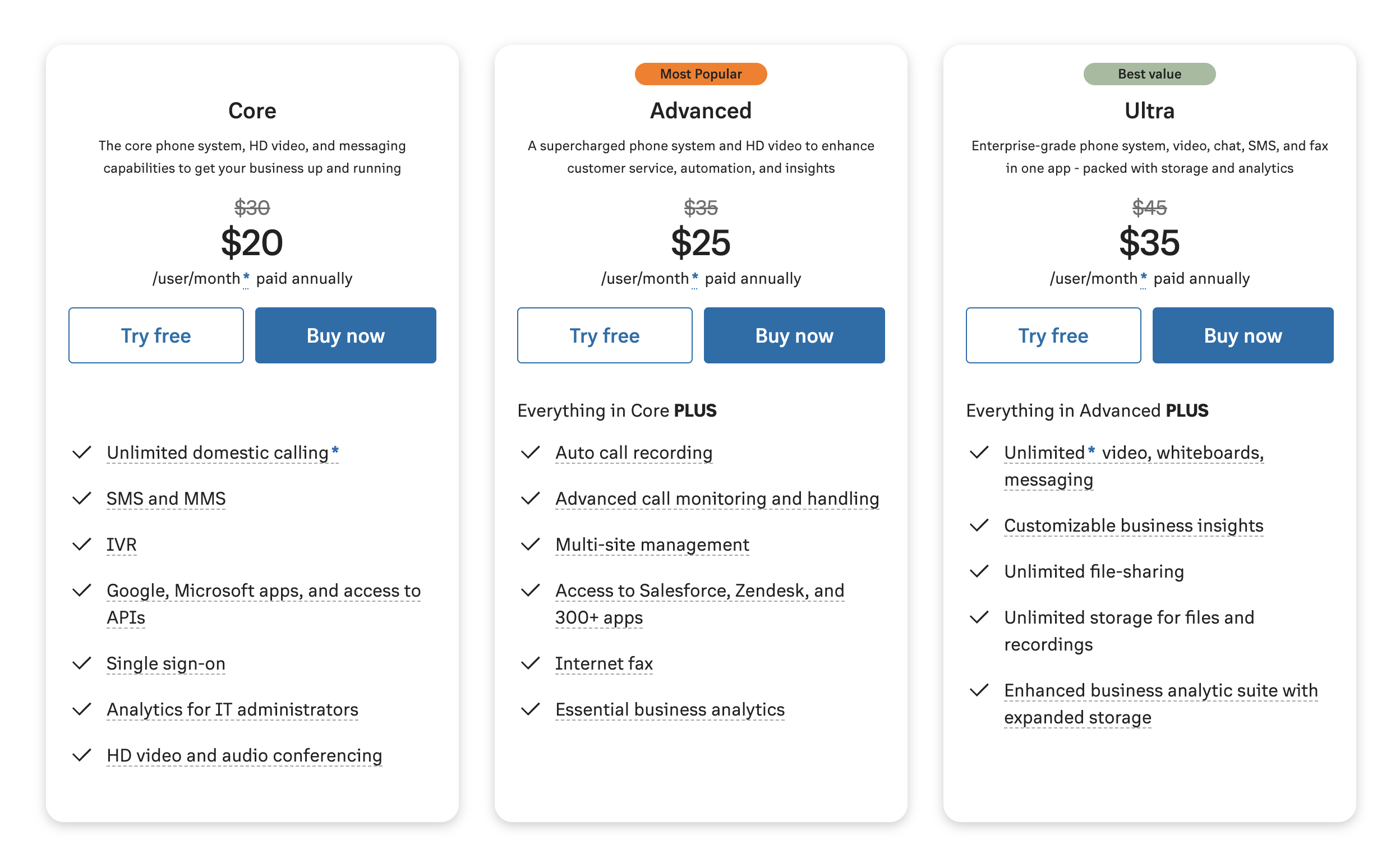Viewport: 1400px width, 867px height.
Task: Click the Ultra plan 'Try free' button
Action: (1055, 335)
